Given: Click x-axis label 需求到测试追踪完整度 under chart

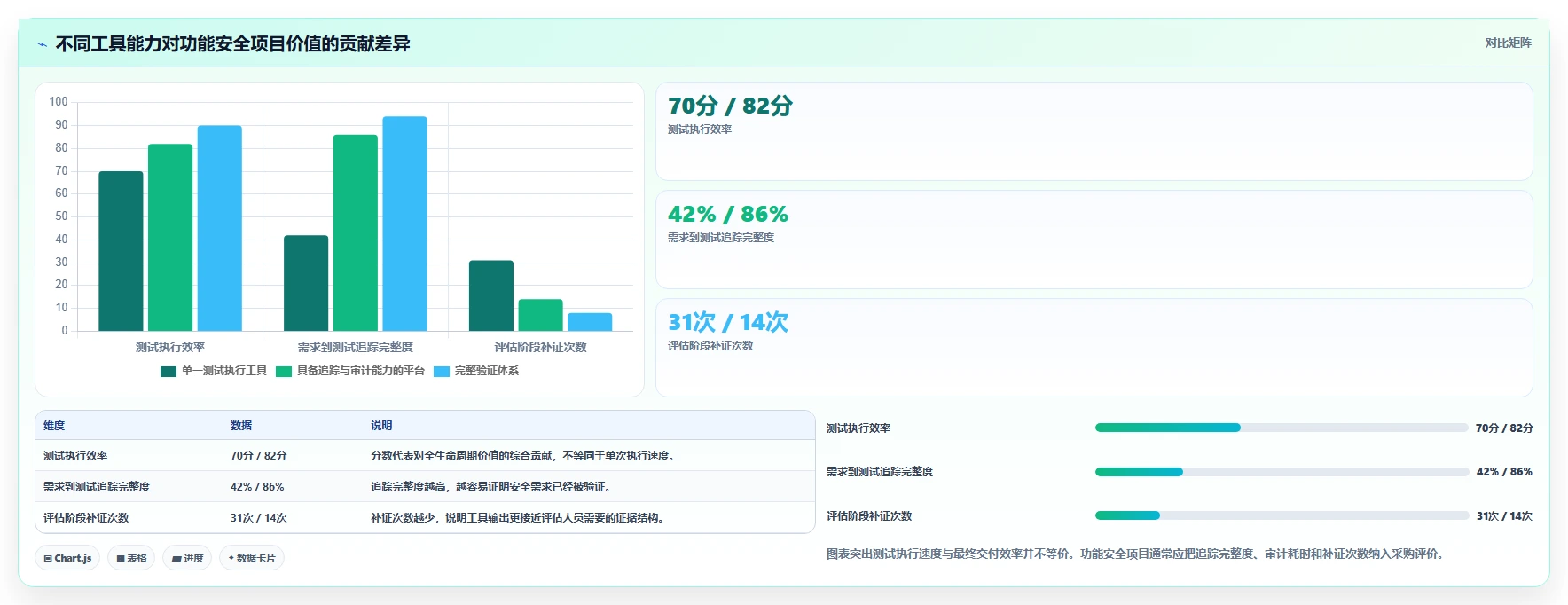Looking at the screenshot, I should [x=356, y=347].
